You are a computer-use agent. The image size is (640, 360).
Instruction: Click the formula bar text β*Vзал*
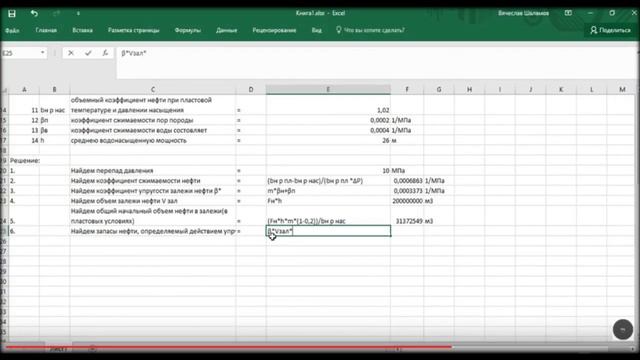134,53
